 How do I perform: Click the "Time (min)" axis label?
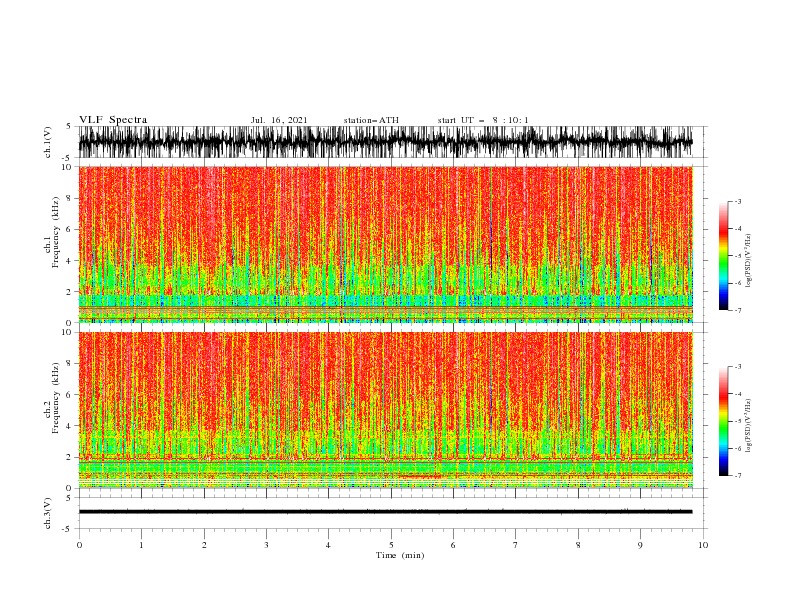pos(400,555)
